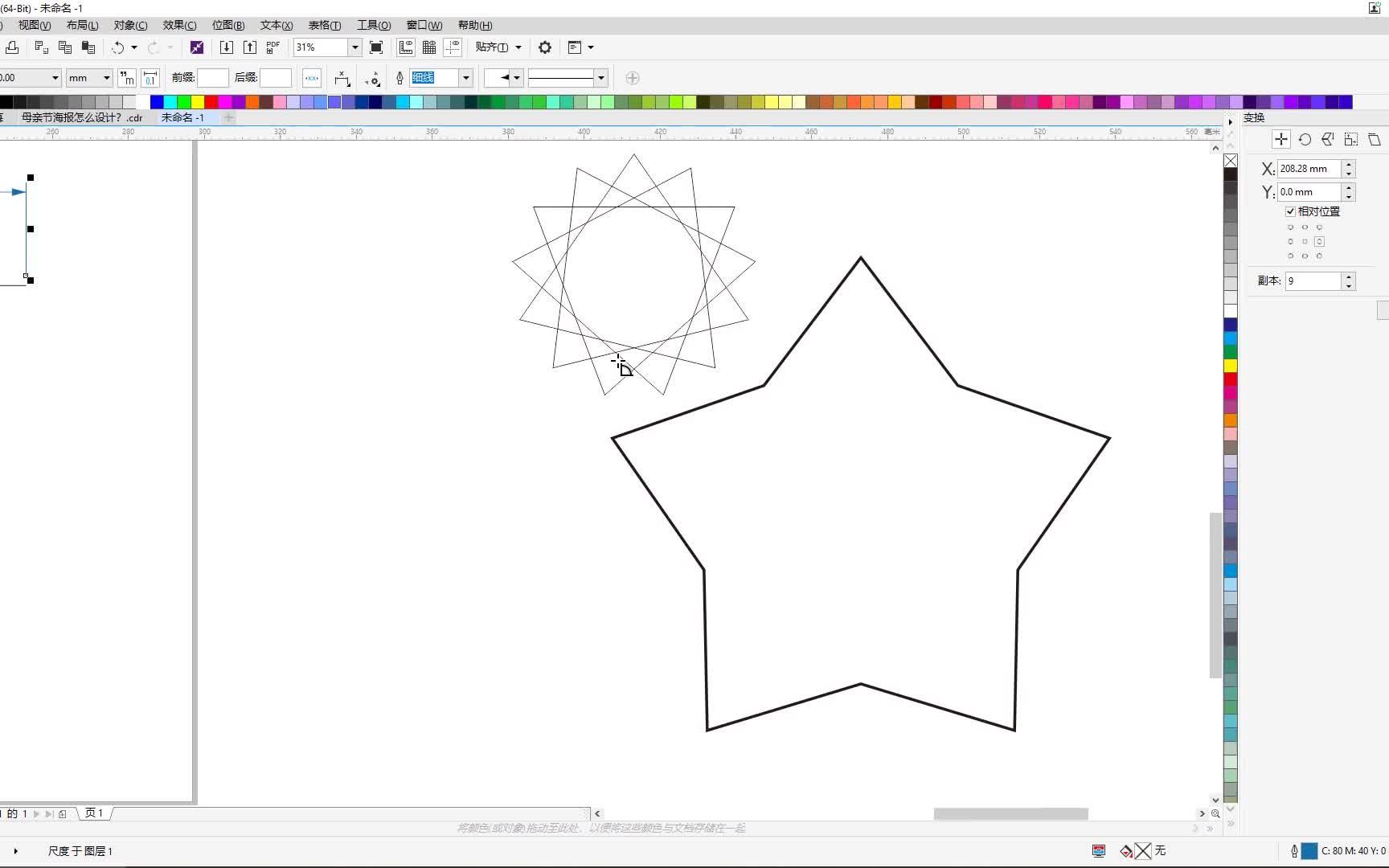Click the pure blue swatch in top palette
The image size is (1389, 868).
(x=157, y=102)
